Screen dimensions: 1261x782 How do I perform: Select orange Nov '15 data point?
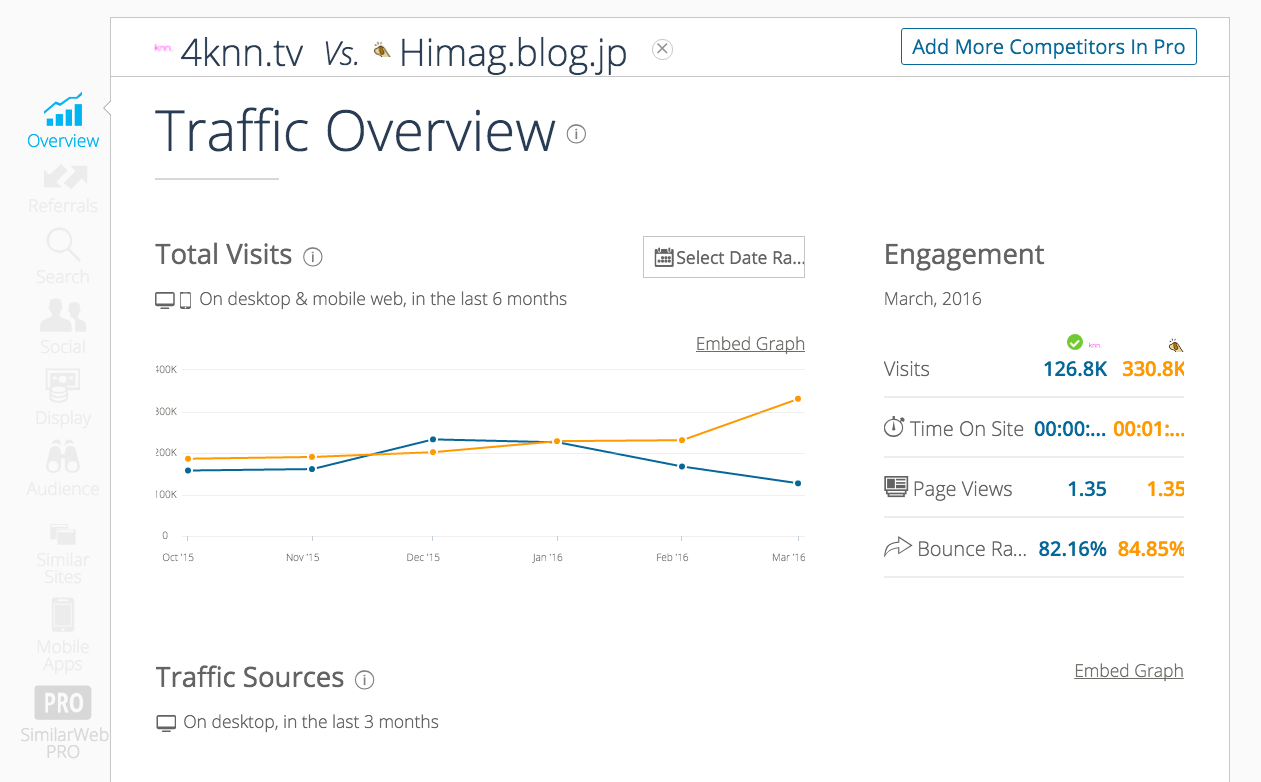point(312,457)
